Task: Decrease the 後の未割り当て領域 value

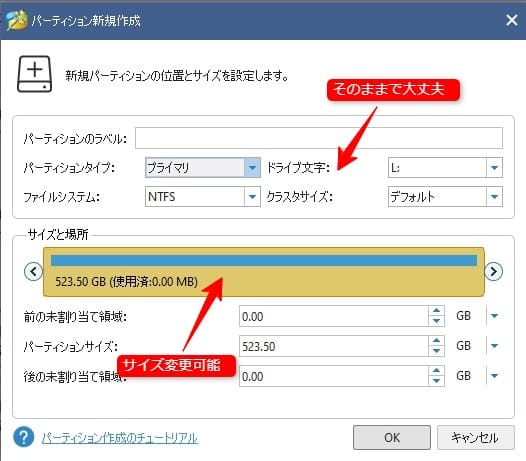Action: pos(436,381)
